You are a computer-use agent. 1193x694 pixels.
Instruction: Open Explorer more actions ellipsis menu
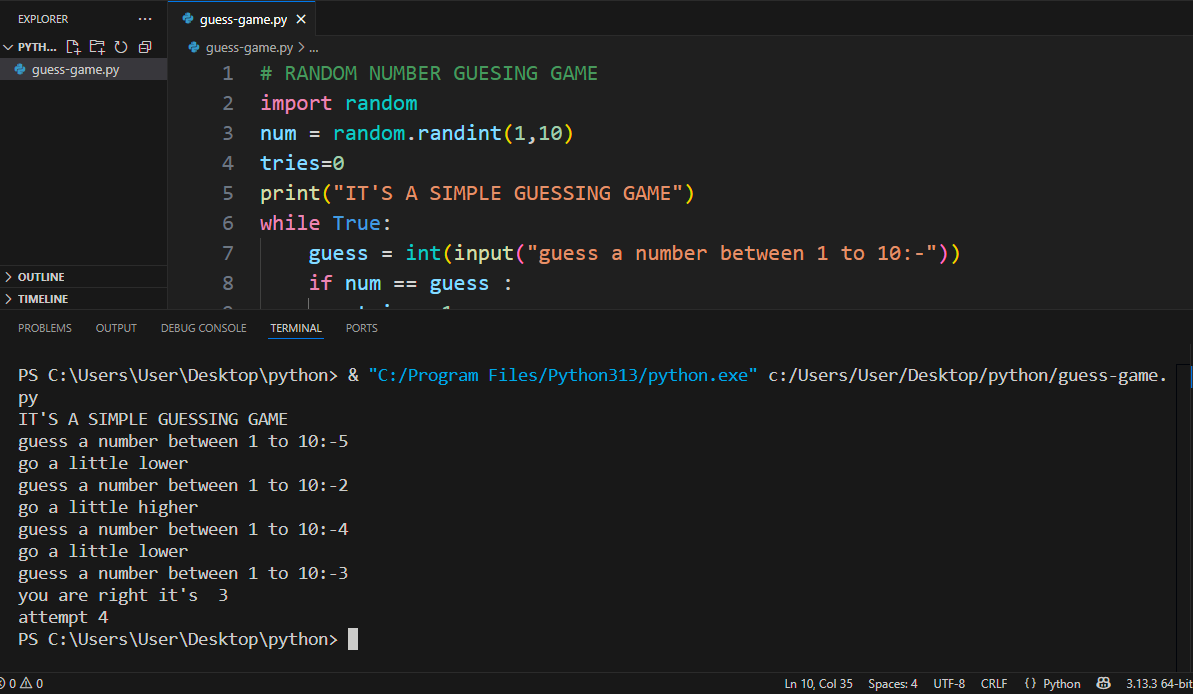[x=145, y=19]
